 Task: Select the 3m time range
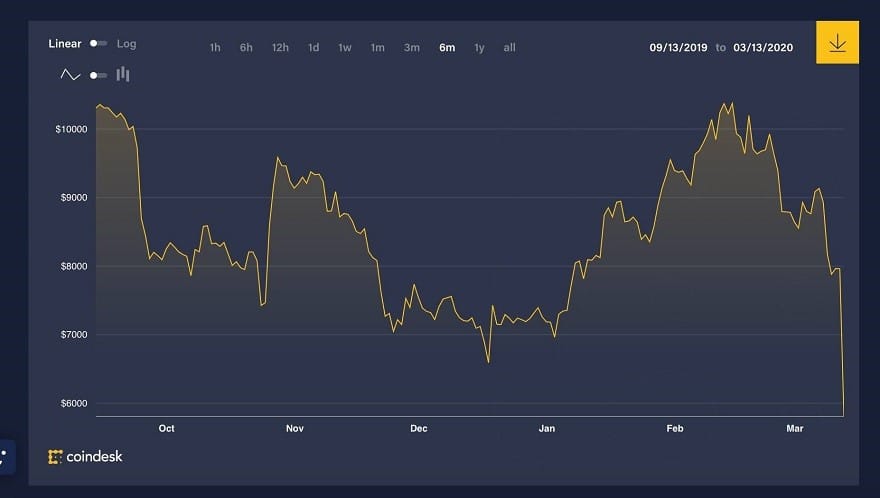click(411, 48)
